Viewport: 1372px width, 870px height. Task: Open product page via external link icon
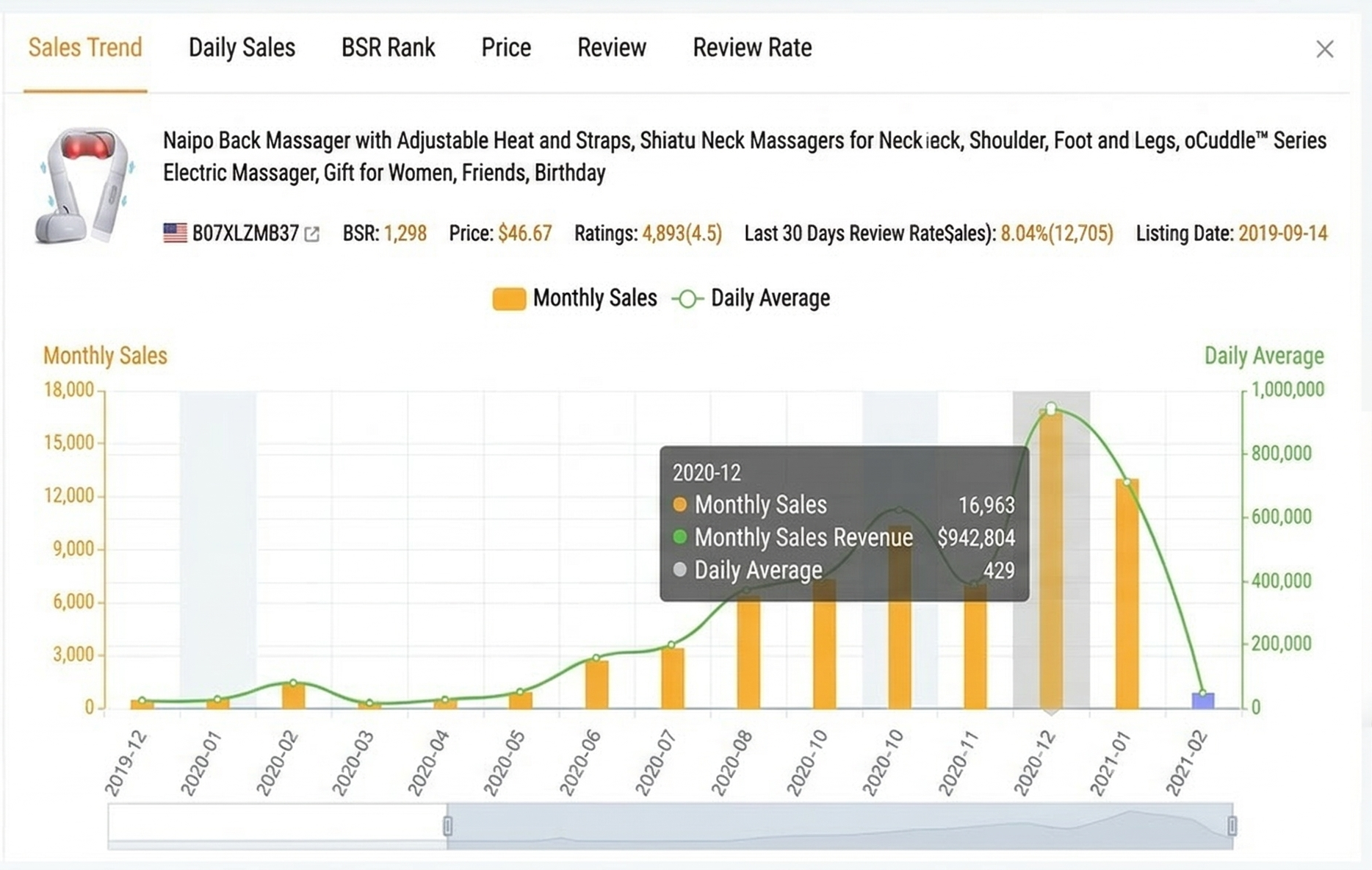click(312, 234)
